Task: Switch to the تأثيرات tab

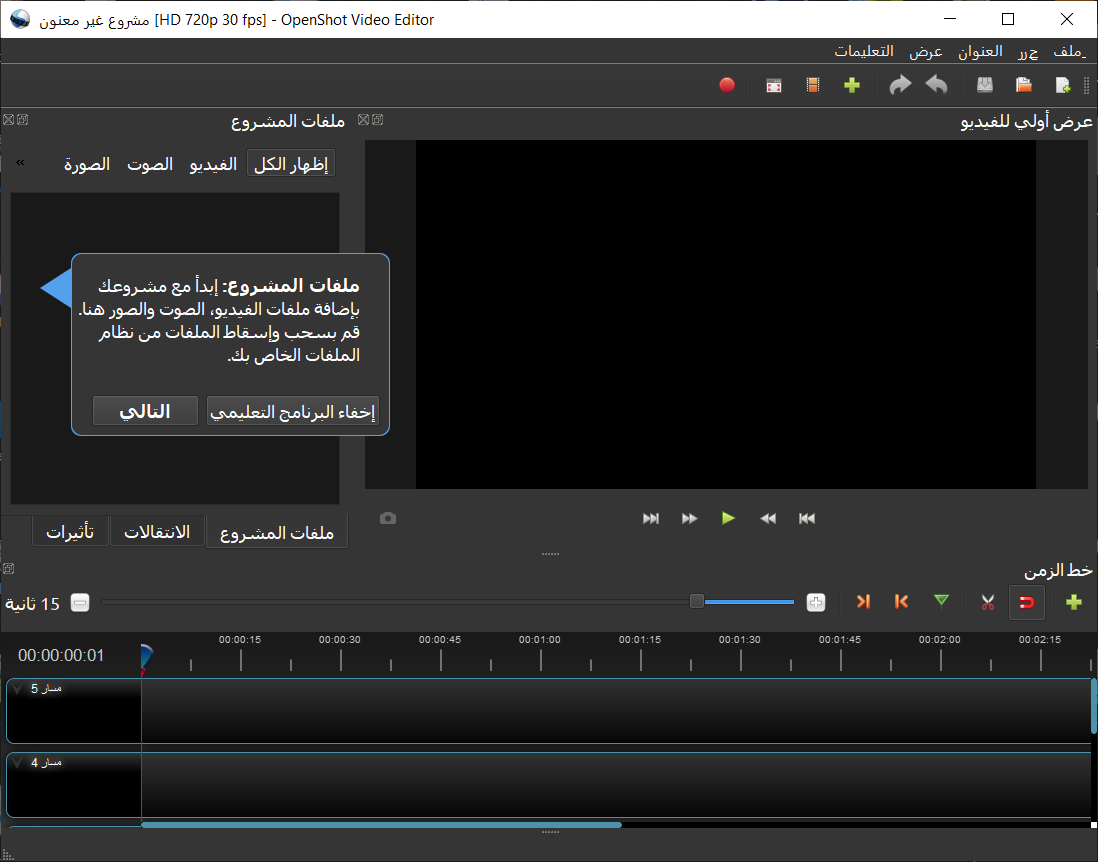Action: [70, 531]
